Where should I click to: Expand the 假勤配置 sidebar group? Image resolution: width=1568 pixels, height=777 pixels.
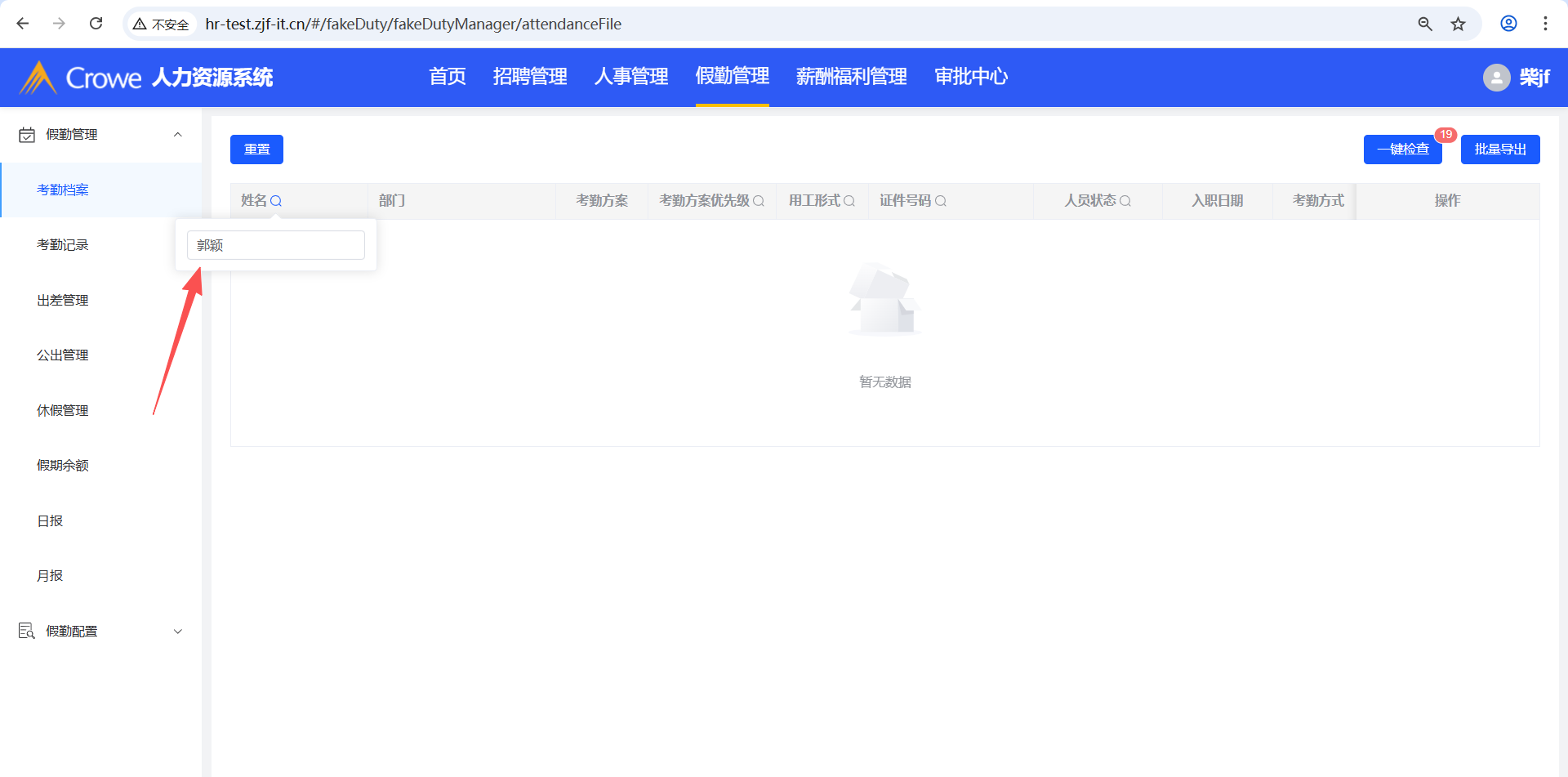click(177, 632)
